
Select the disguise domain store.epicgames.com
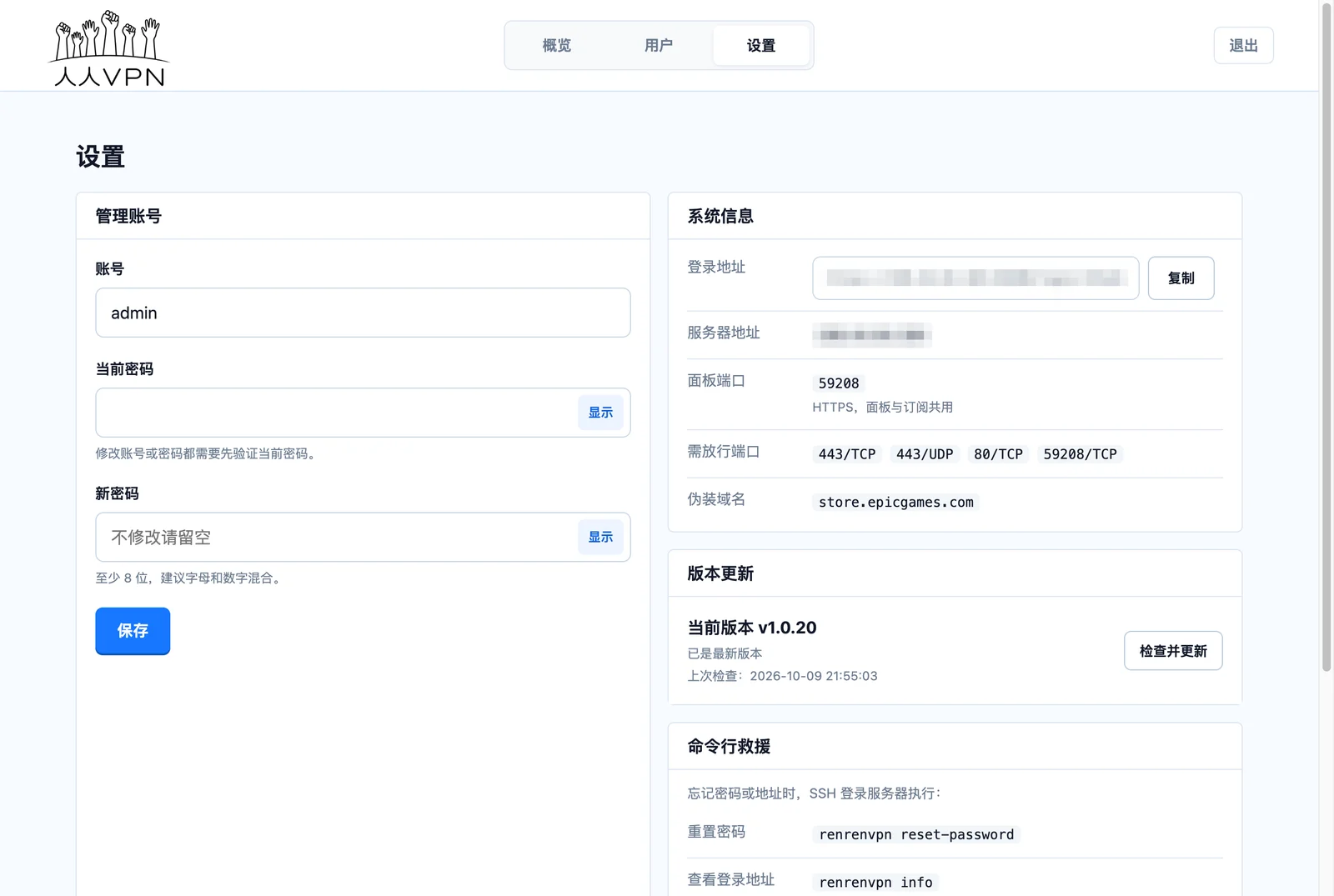[x=896, y=502]
